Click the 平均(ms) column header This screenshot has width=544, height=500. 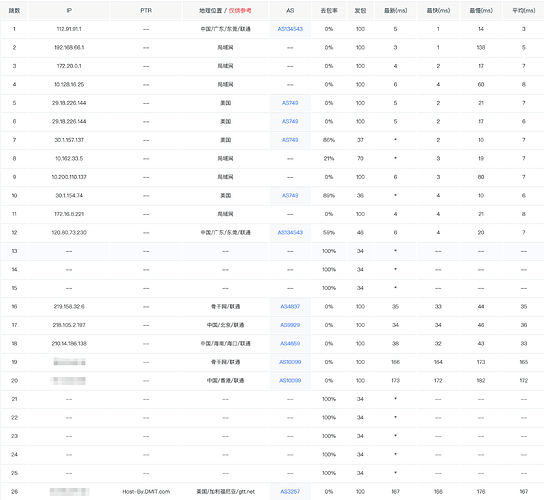(x=524, y=11)
